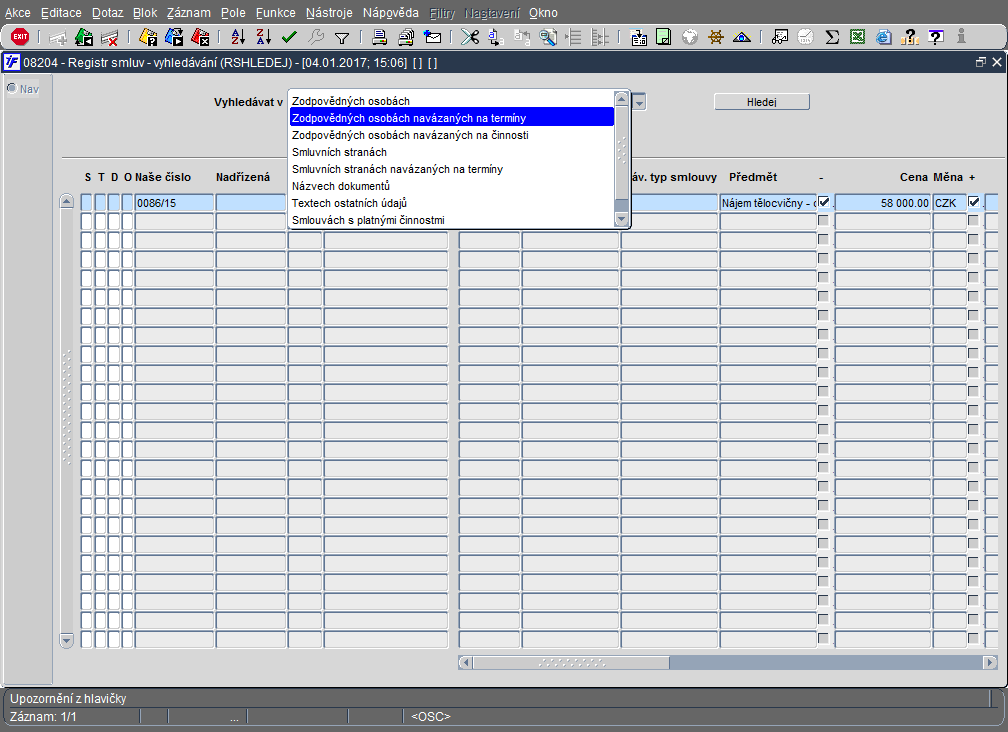Viewport: 1008px width, 732px height.
Task: Choose 'Smluvních stranách navázaných na termíny' option
Action: (x=451, y=169)
